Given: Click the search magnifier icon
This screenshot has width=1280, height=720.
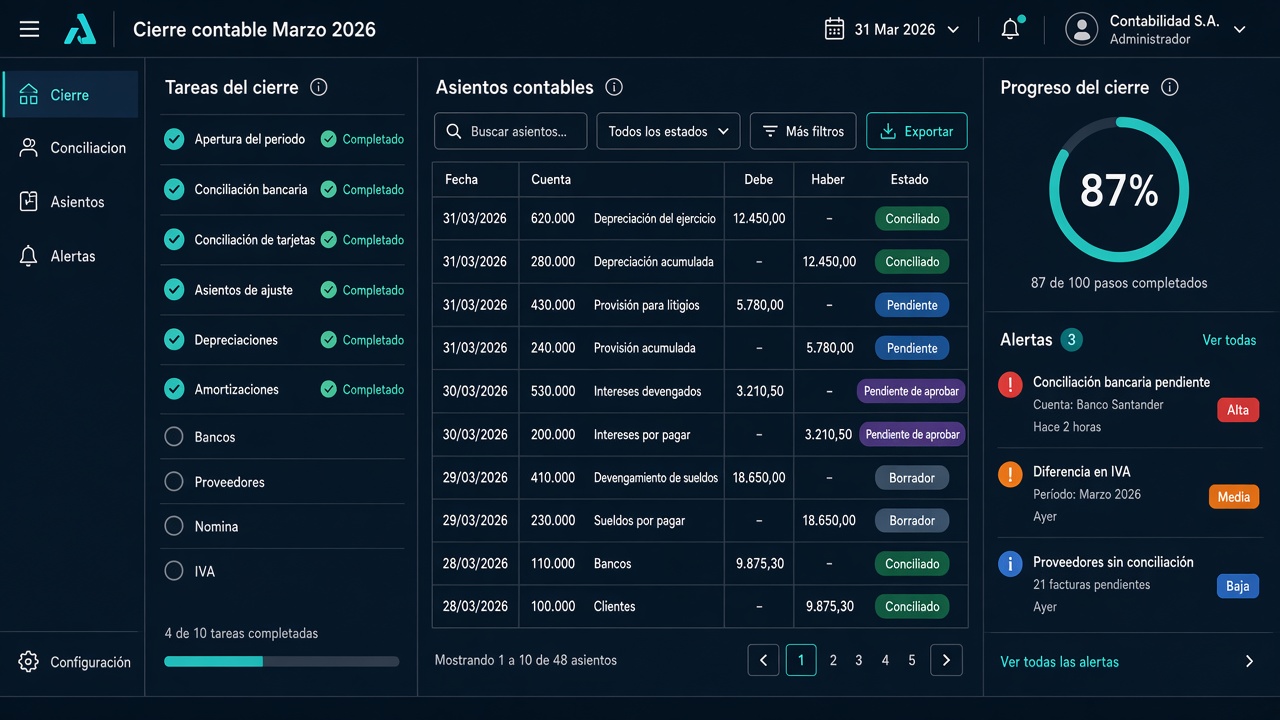Looking at the screenshot, I should click(454, 131).
